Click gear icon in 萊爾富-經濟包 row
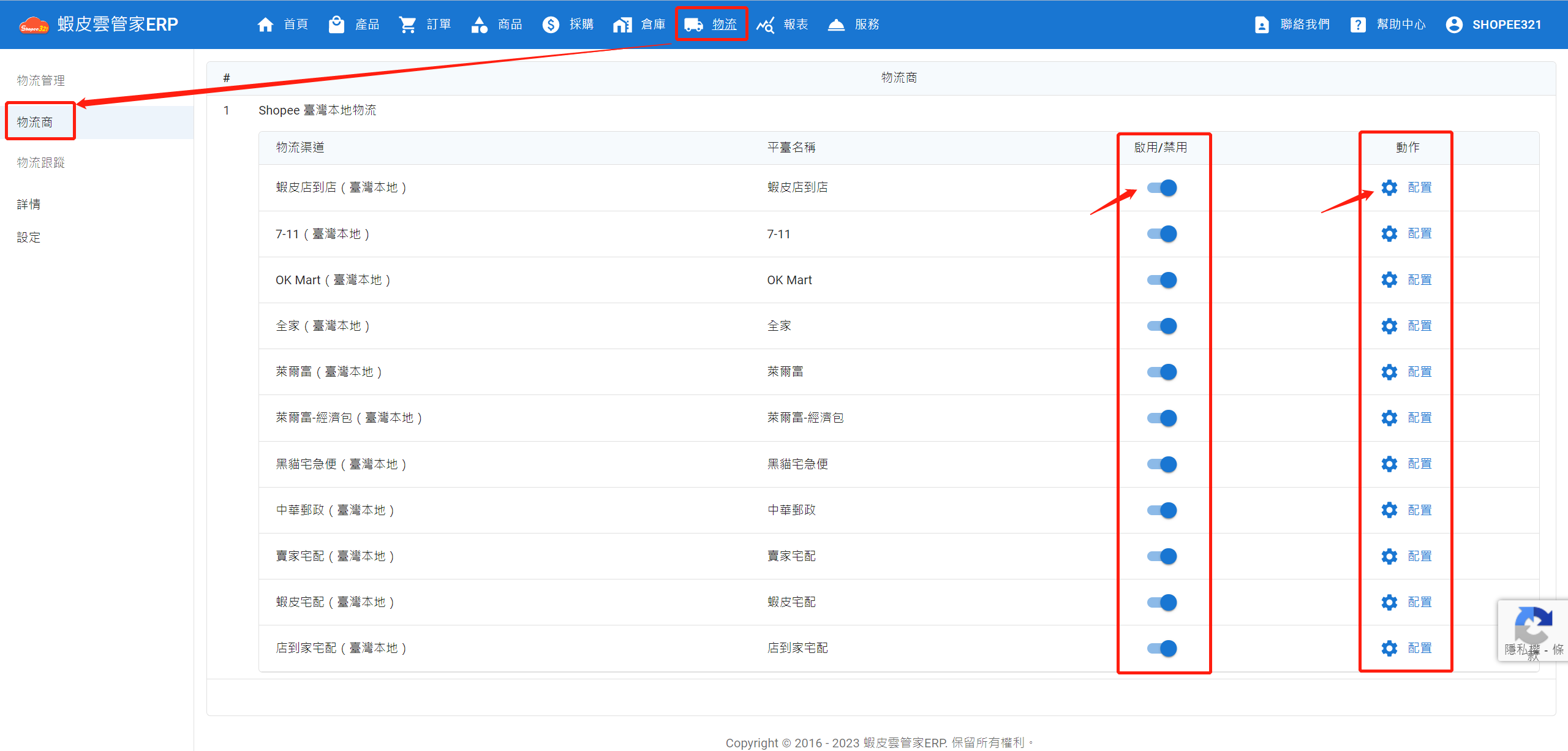Screen dimensions: 1568x751 [1389, 418]
